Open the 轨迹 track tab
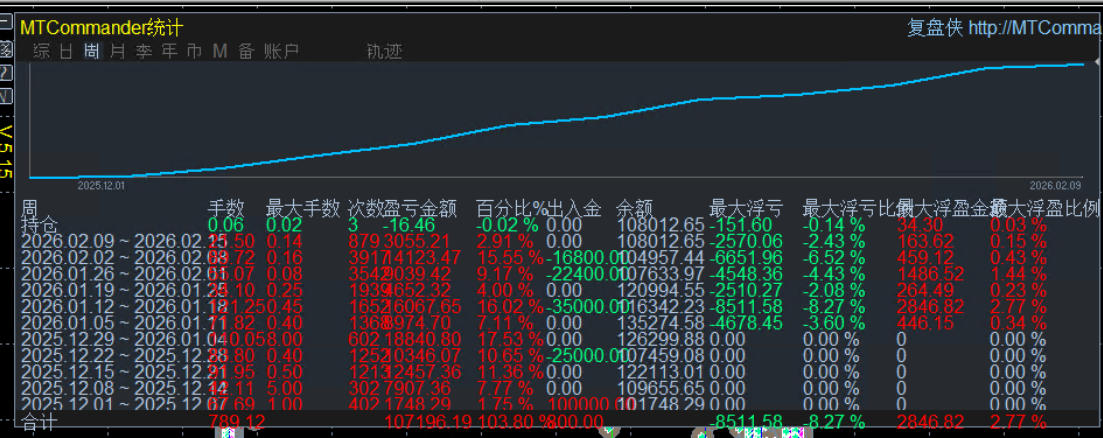This screenshot has width=1103, height=438. (x=384, y=51)
